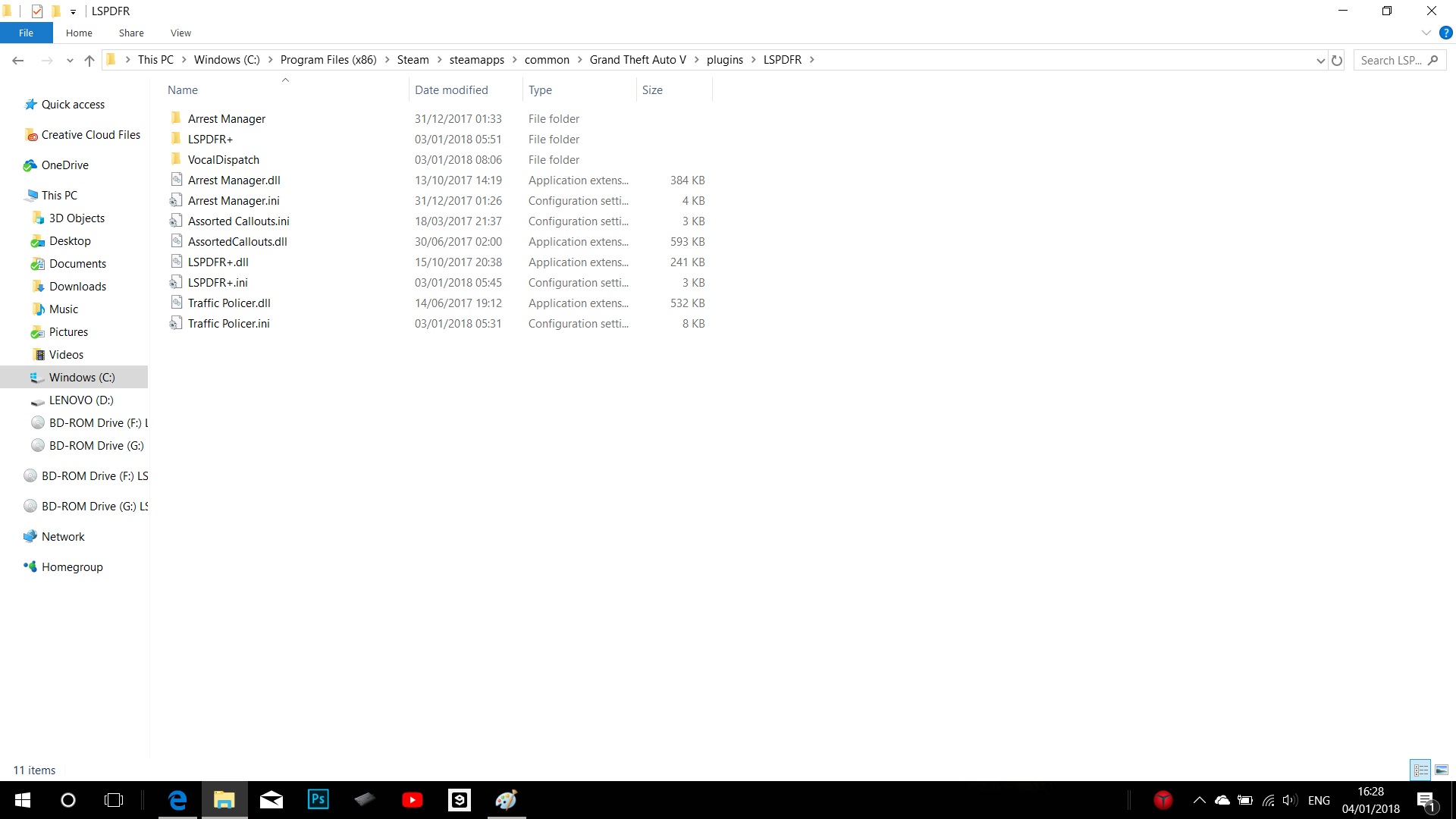Toggle the details view layout button
Viewport: 1456px width, 819px height.
coord(1420,770)
